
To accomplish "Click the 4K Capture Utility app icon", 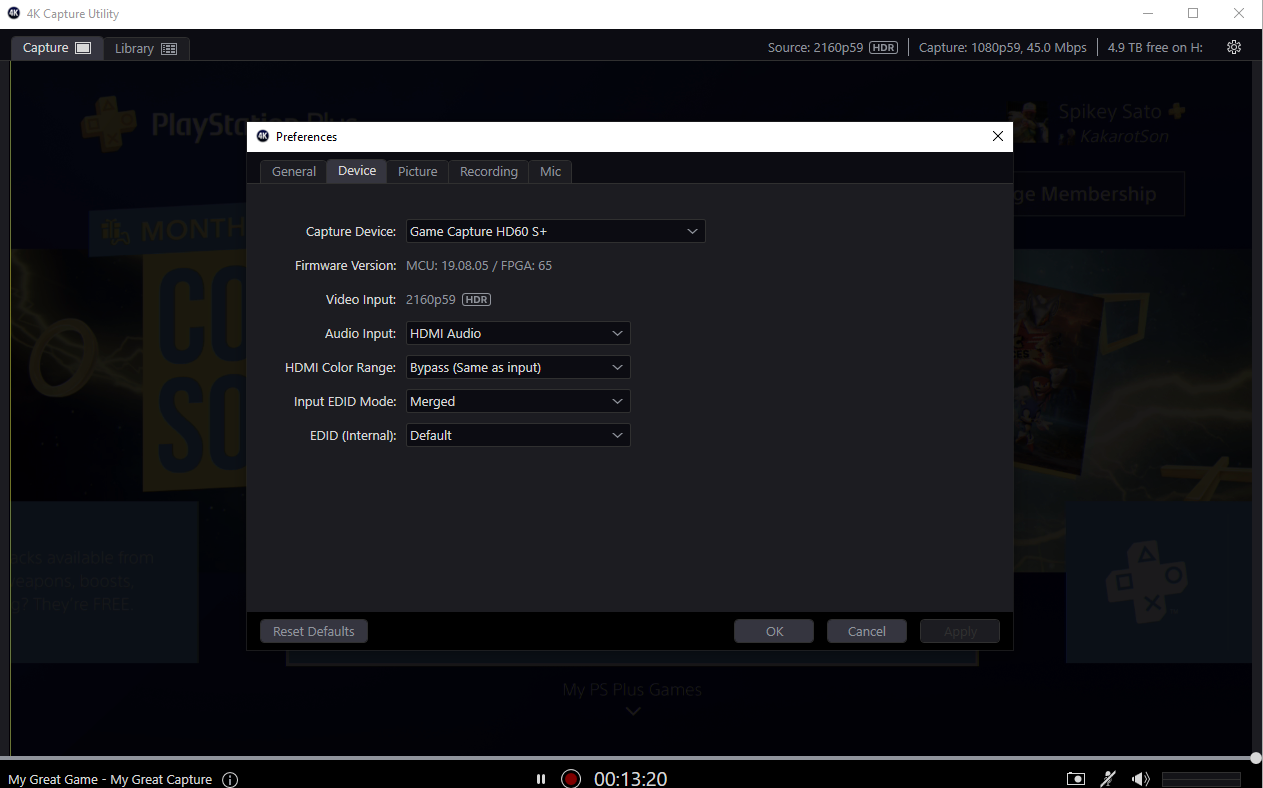I will (14, 13).
